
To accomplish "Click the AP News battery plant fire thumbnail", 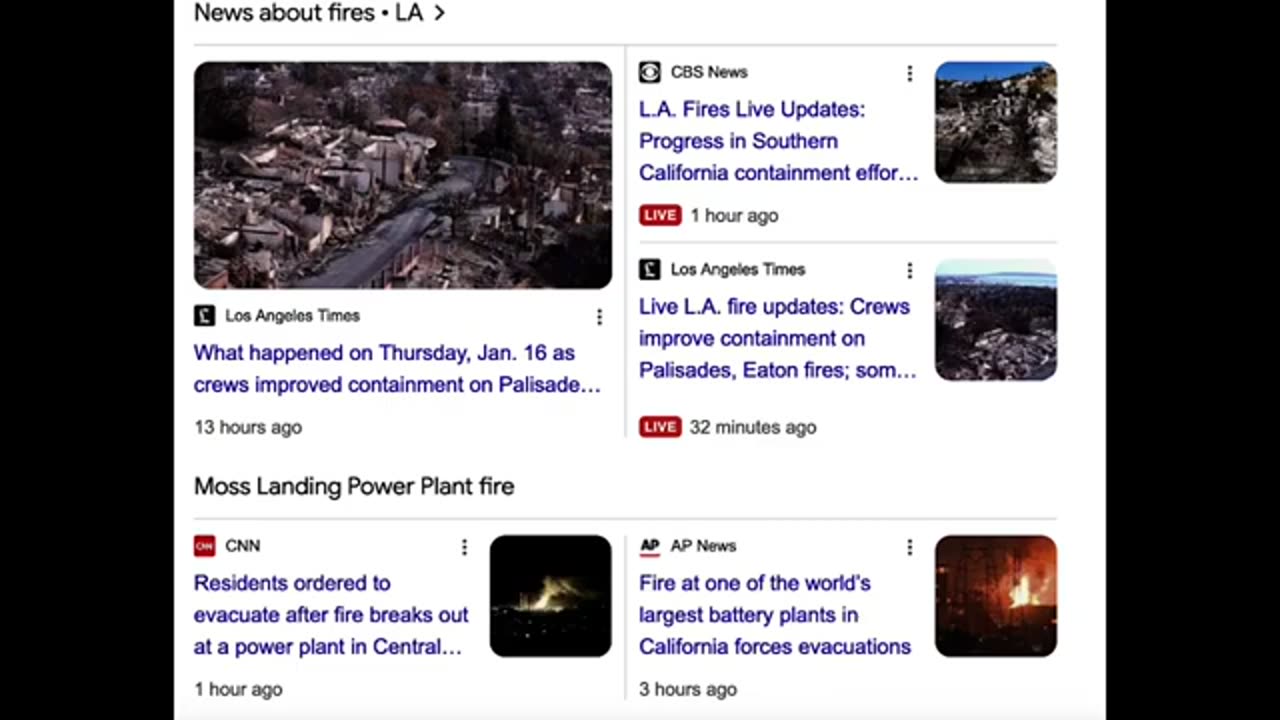I will coord(995,596).
